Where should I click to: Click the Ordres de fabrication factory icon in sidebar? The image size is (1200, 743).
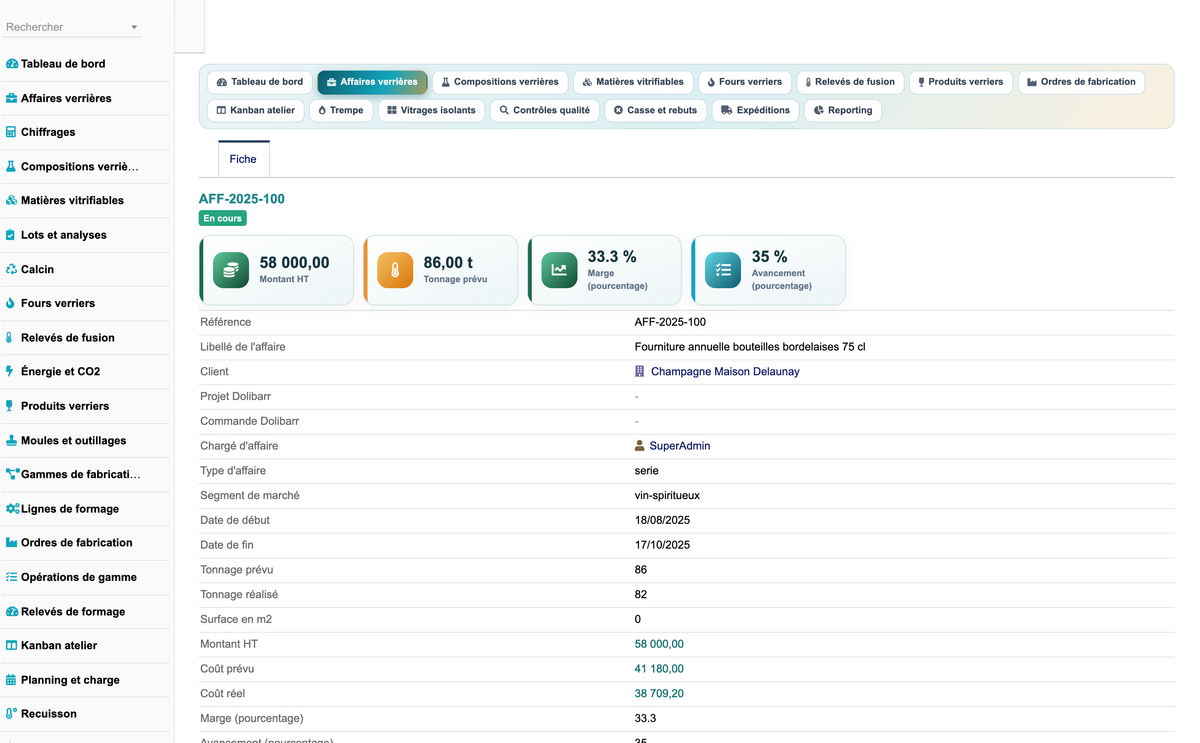12,543
